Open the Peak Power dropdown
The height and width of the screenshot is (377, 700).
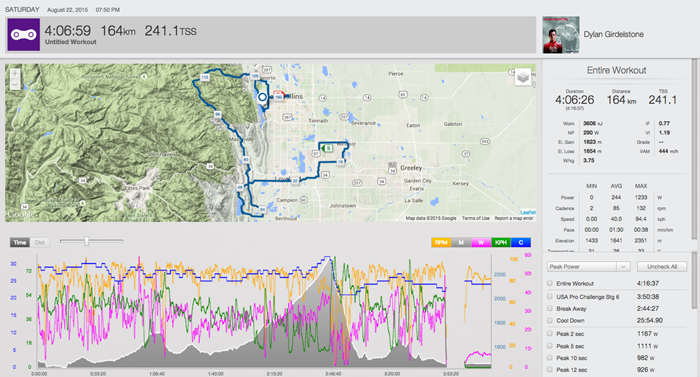[588, 267]
